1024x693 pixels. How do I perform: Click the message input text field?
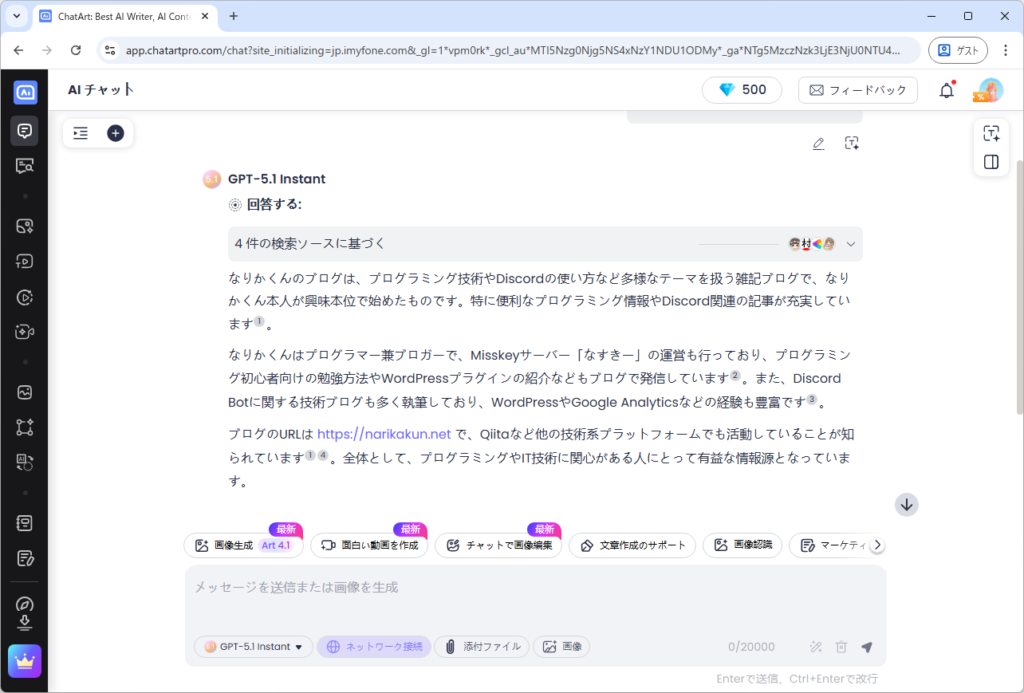point(535,588)
